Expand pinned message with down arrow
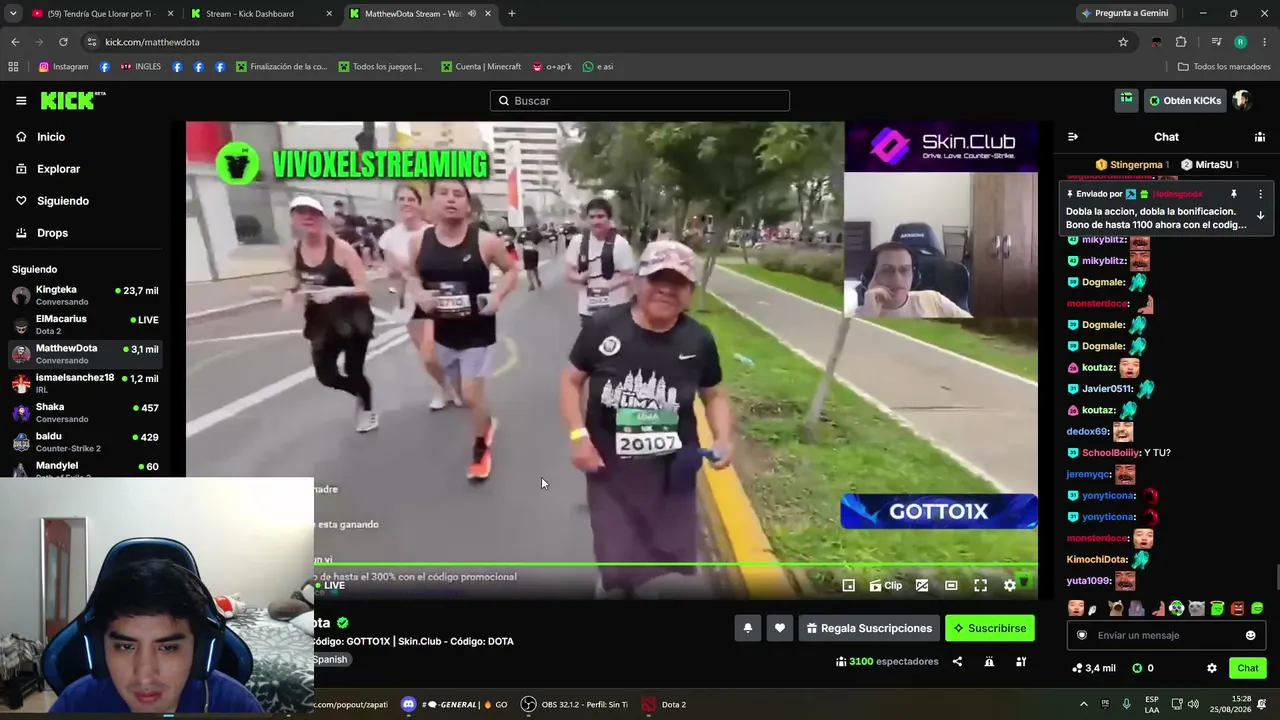 (1260, 215)
